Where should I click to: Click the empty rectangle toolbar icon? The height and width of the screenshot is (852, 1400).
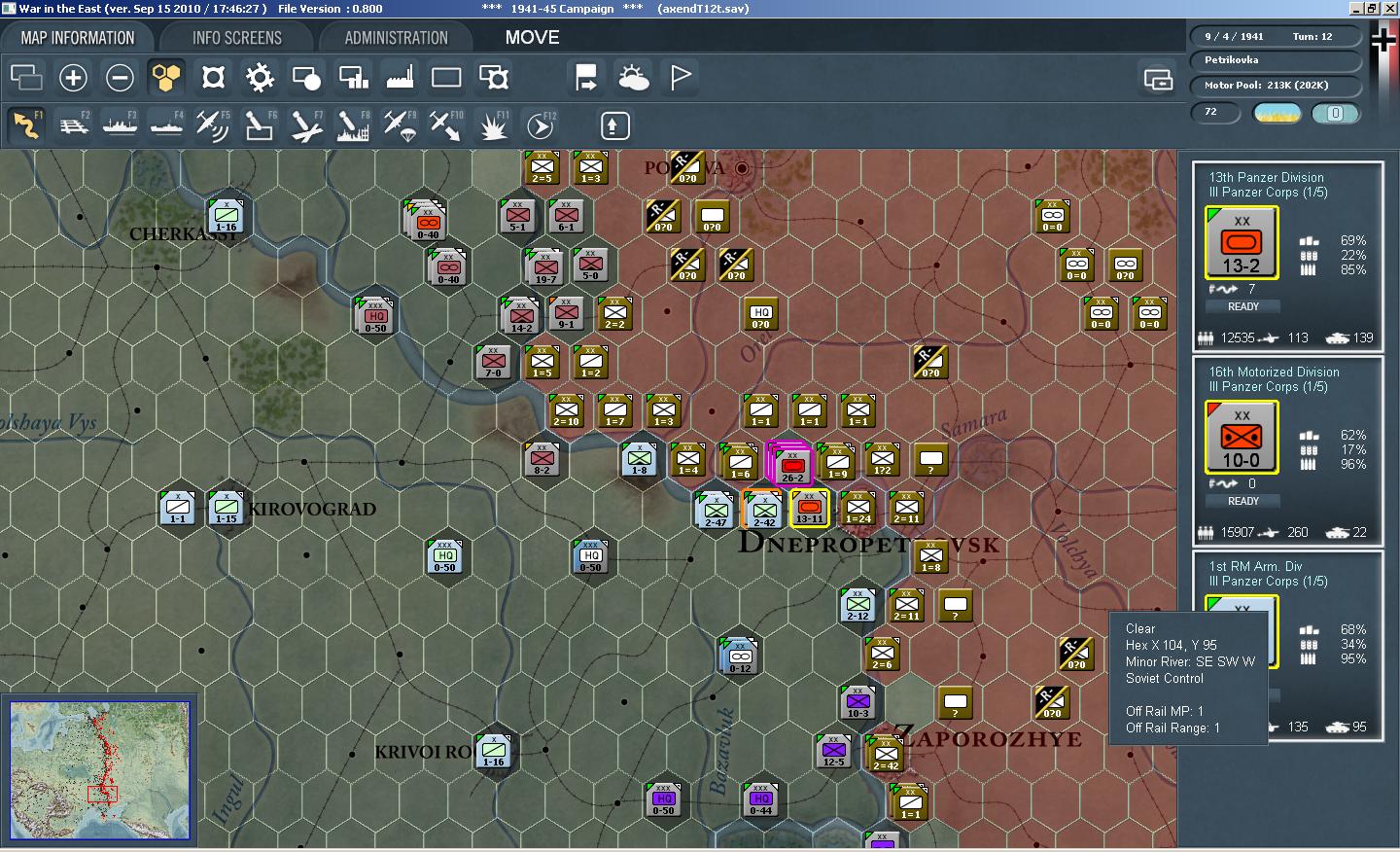(x=446, y=77)
